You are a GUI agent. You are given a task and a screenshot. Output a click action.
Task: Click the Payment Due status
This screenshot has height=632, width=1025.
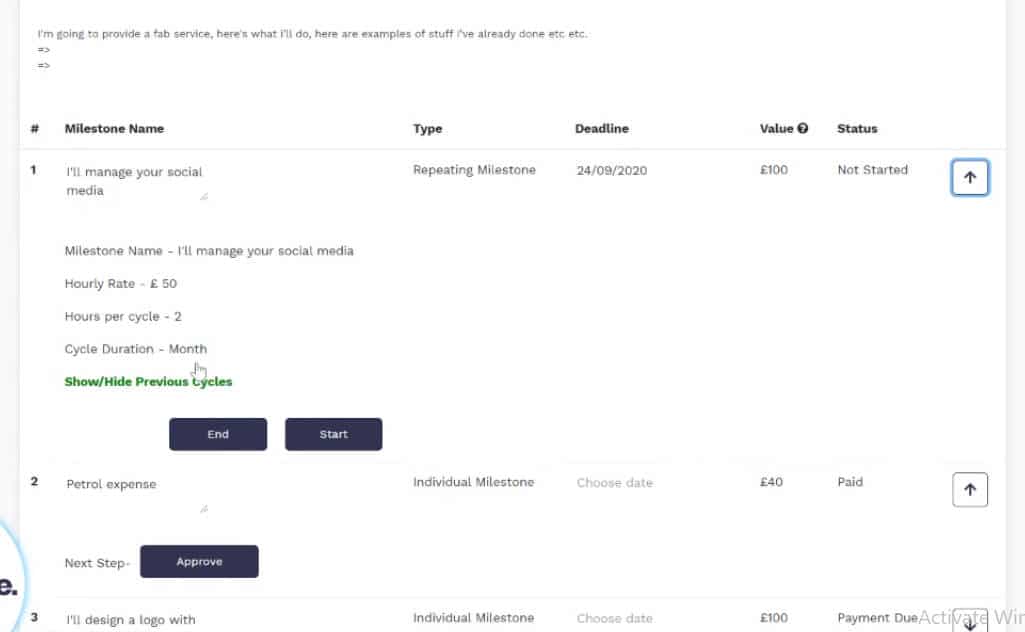tap(877, 618)
